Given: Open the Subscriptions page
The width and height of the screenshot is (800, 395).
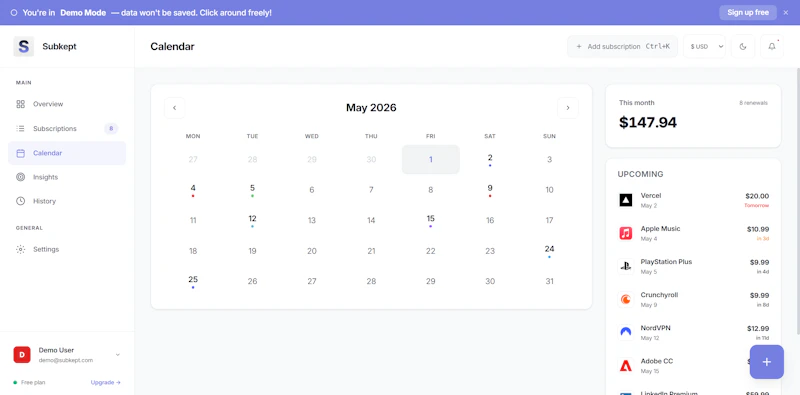Looking at the screenshot, I should pos(67,129).
